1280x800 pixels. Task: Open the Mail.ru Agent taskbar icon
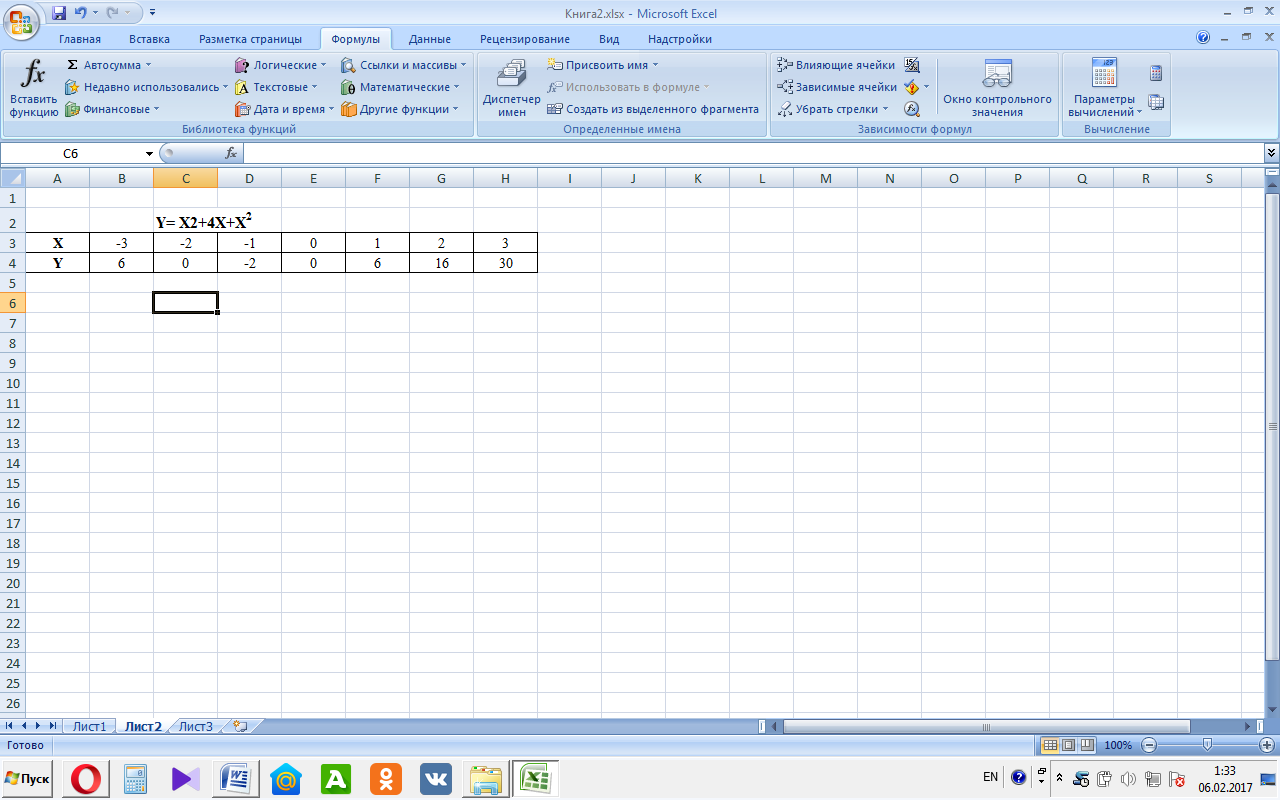(x=286, y=778)
